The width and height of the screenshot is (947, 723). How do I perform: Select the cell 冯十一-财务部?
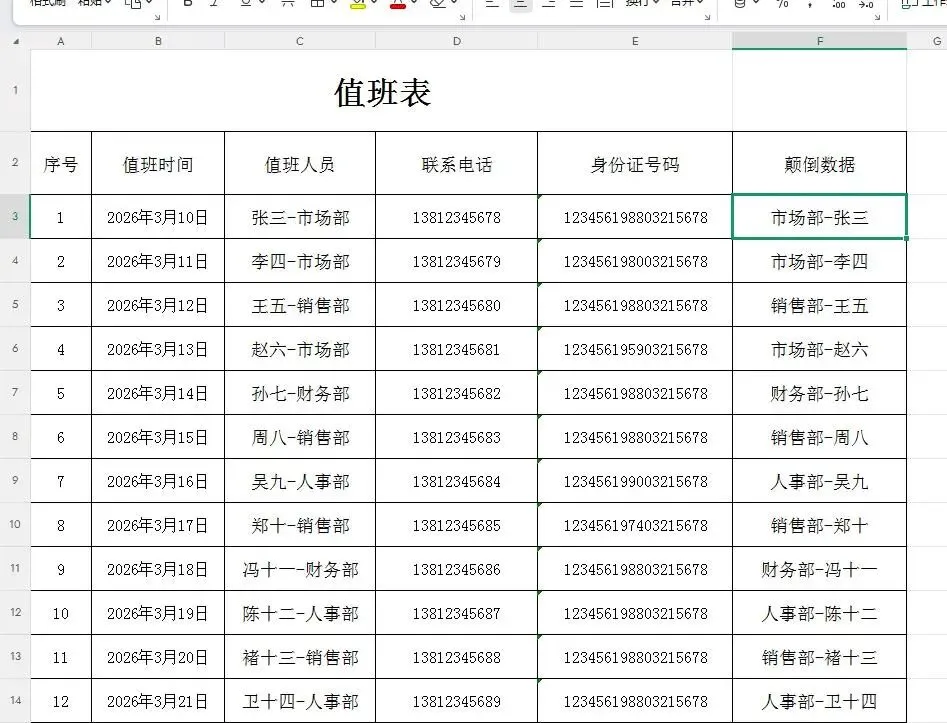[300, 569]
